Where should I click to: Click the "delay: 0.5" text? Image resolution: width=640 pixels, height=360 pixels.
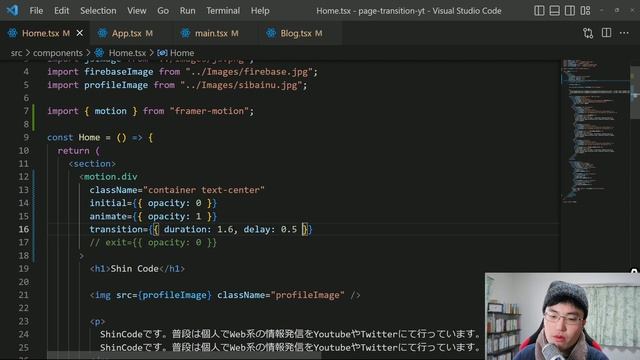coord(270,229)
